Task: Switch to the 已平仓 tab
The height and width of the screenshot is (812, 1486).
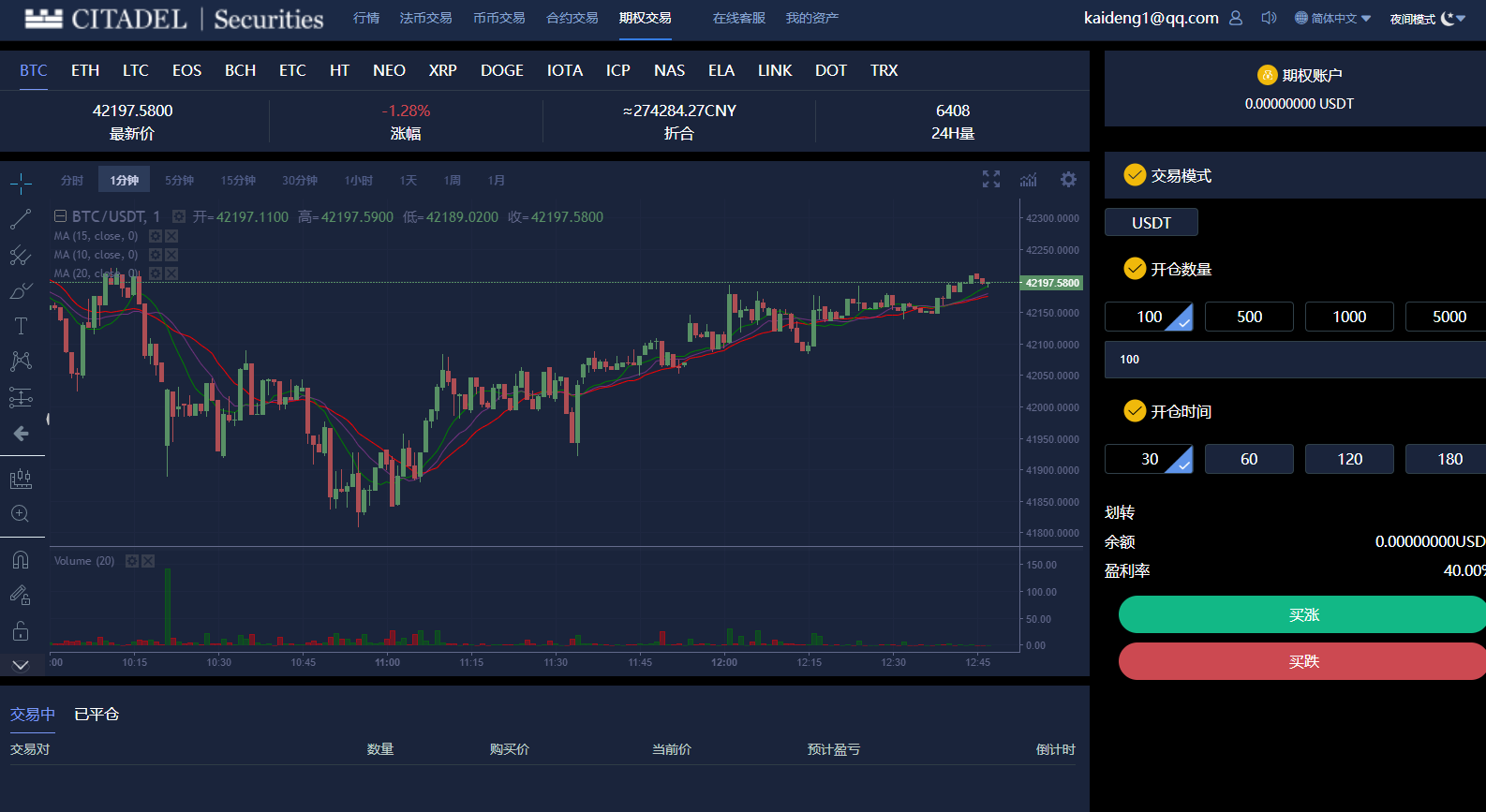Action: 97,714
